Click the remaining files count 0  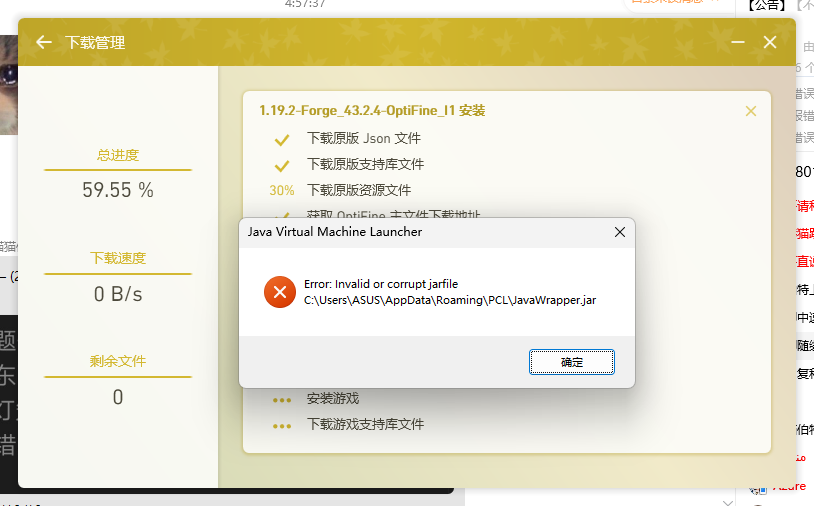[x=118, y=398]
